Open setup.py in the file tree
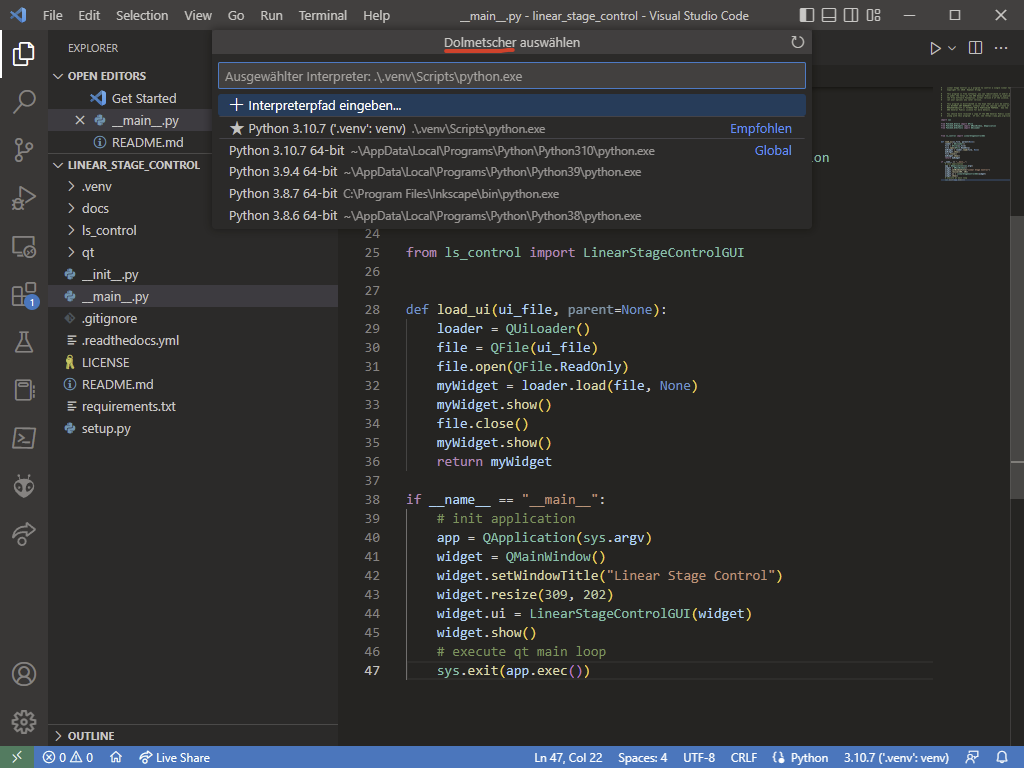1024x768 pixels. [106, 428]
